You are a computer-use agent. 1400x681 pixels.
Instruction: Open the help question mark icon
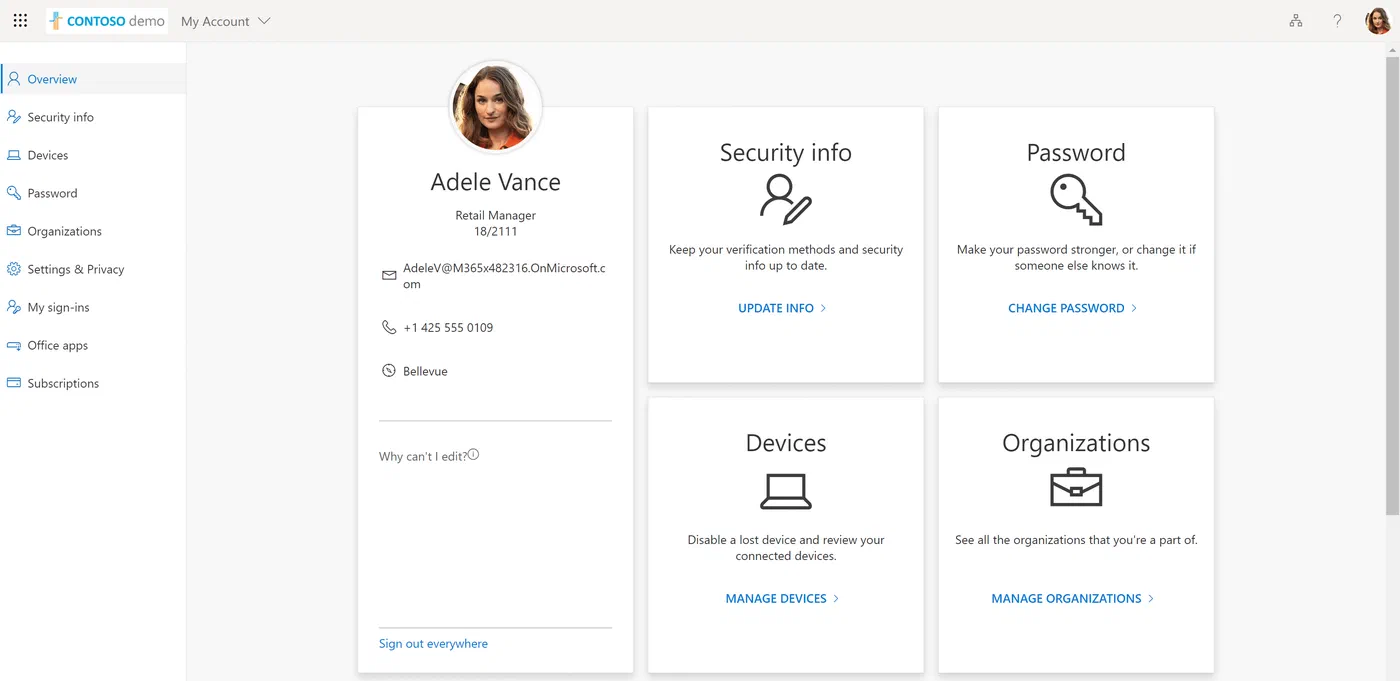click(1337, 21)
